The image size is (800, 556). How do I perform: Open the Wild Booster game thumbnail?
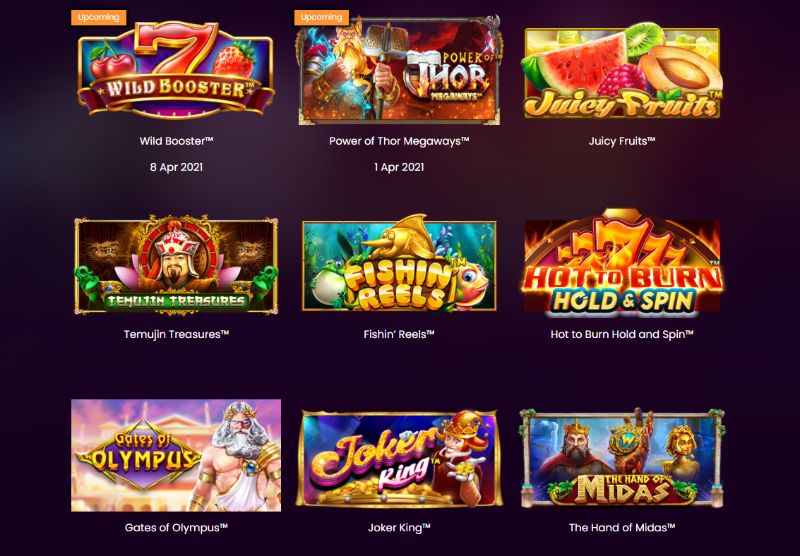tap(177, 70)
